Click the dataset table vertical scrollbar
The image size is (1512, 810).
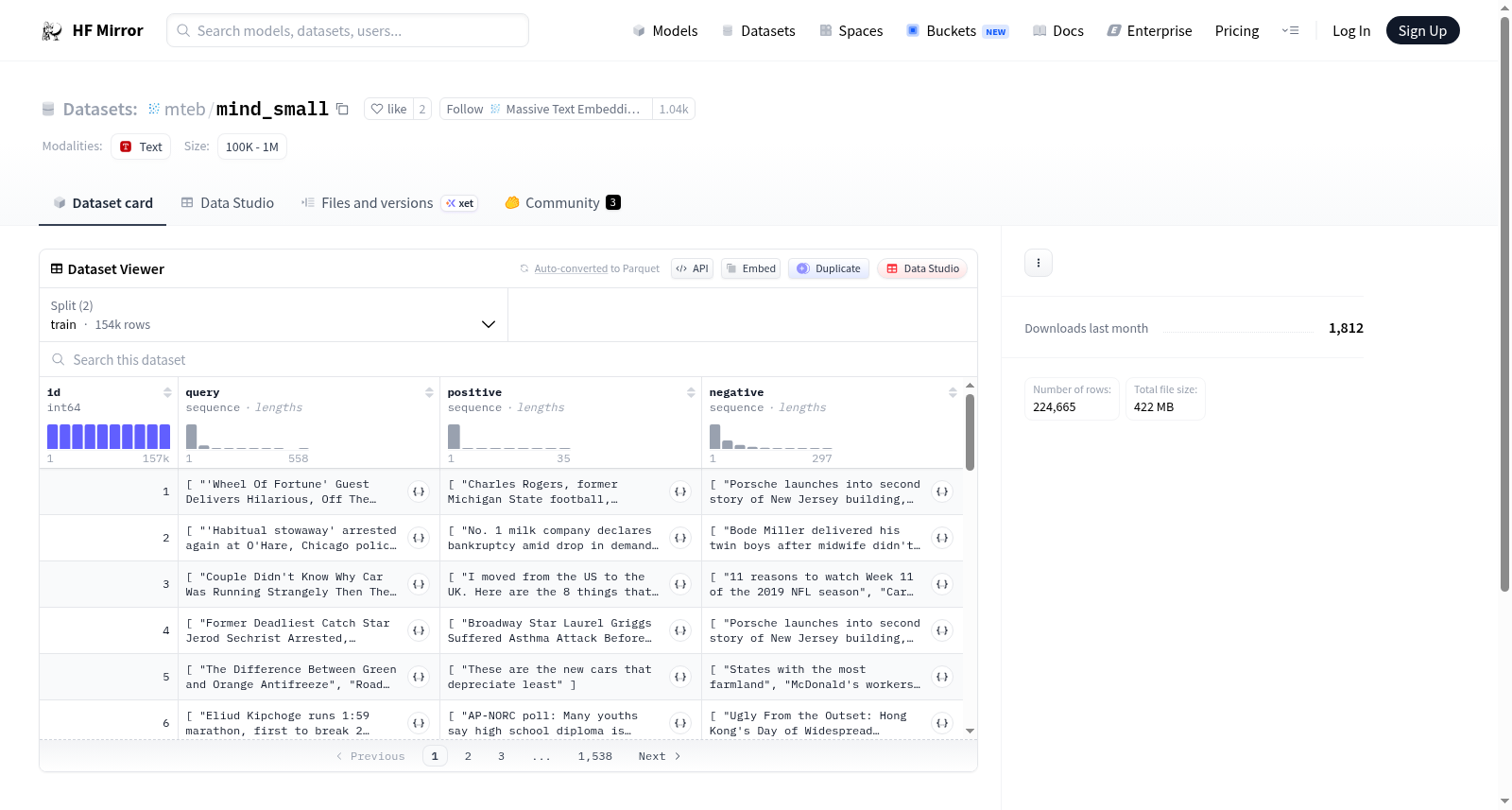pos(970,432)
